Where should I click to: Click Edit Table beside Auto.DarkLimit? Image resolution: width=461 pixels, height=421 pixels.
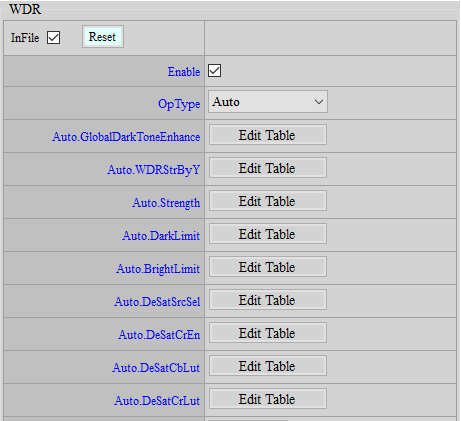pos(268,234)
